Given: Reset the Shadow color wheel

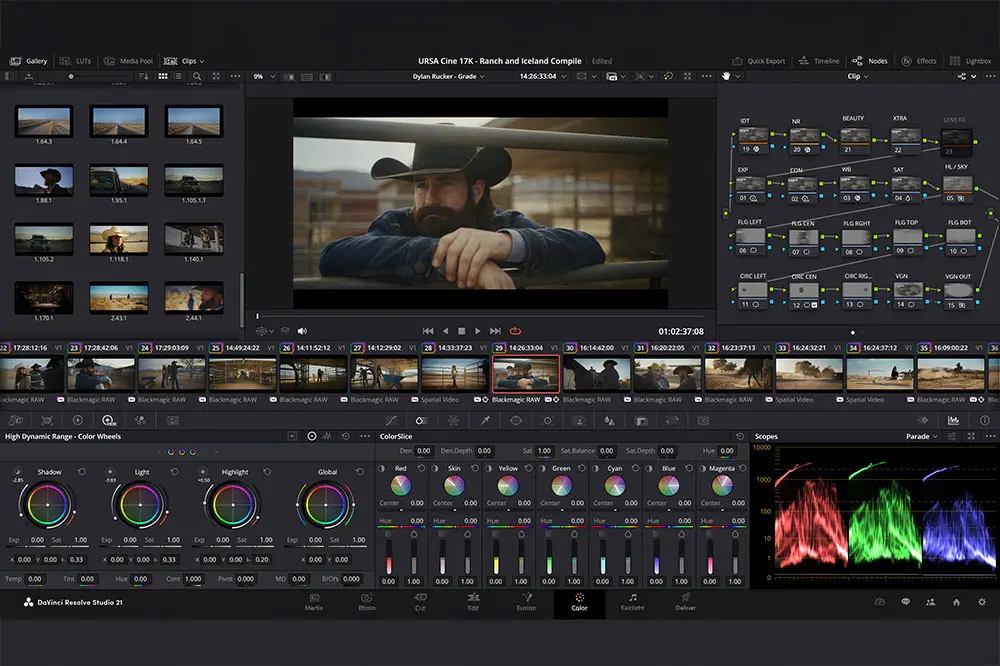Looking at the screenshot, I should pyautogui.click(x=82, y=472).
